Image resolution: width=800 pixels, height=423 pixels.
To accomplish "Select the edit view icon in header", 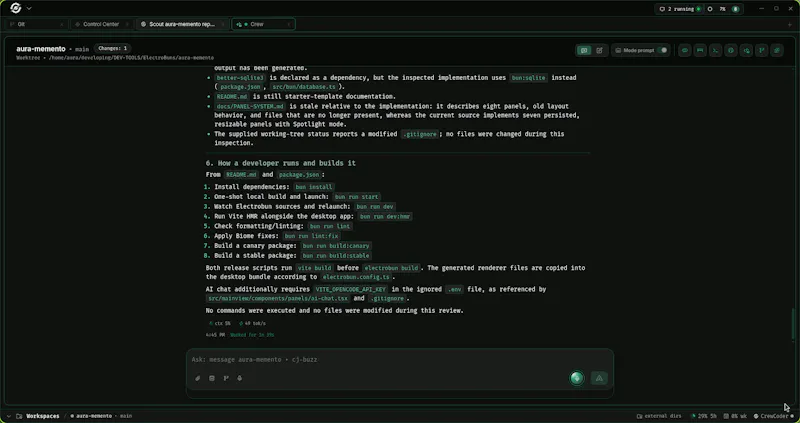I will point(599,50).
